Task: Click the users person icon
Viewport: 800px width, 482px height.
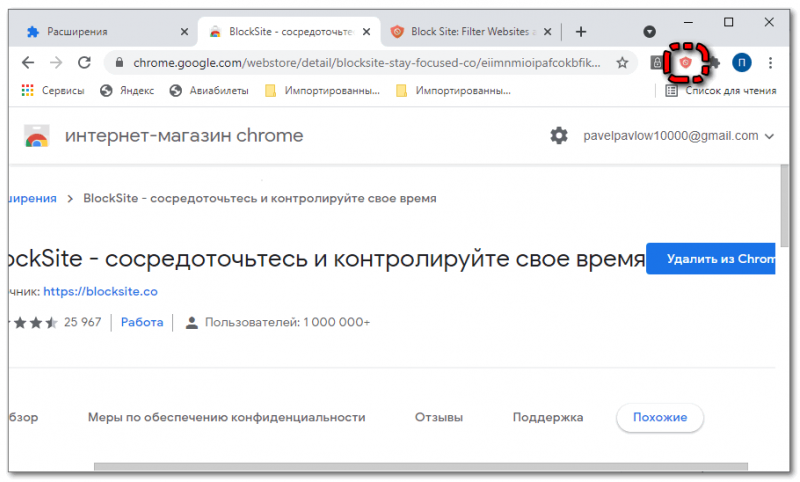Action: (x=191, y=322)
